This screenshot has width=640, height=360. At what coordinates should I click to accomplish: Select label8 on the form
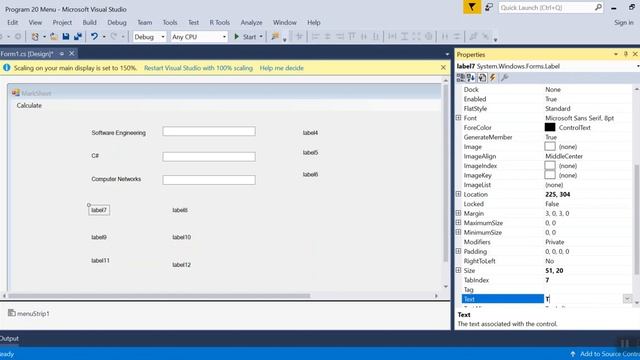[180, 210]
